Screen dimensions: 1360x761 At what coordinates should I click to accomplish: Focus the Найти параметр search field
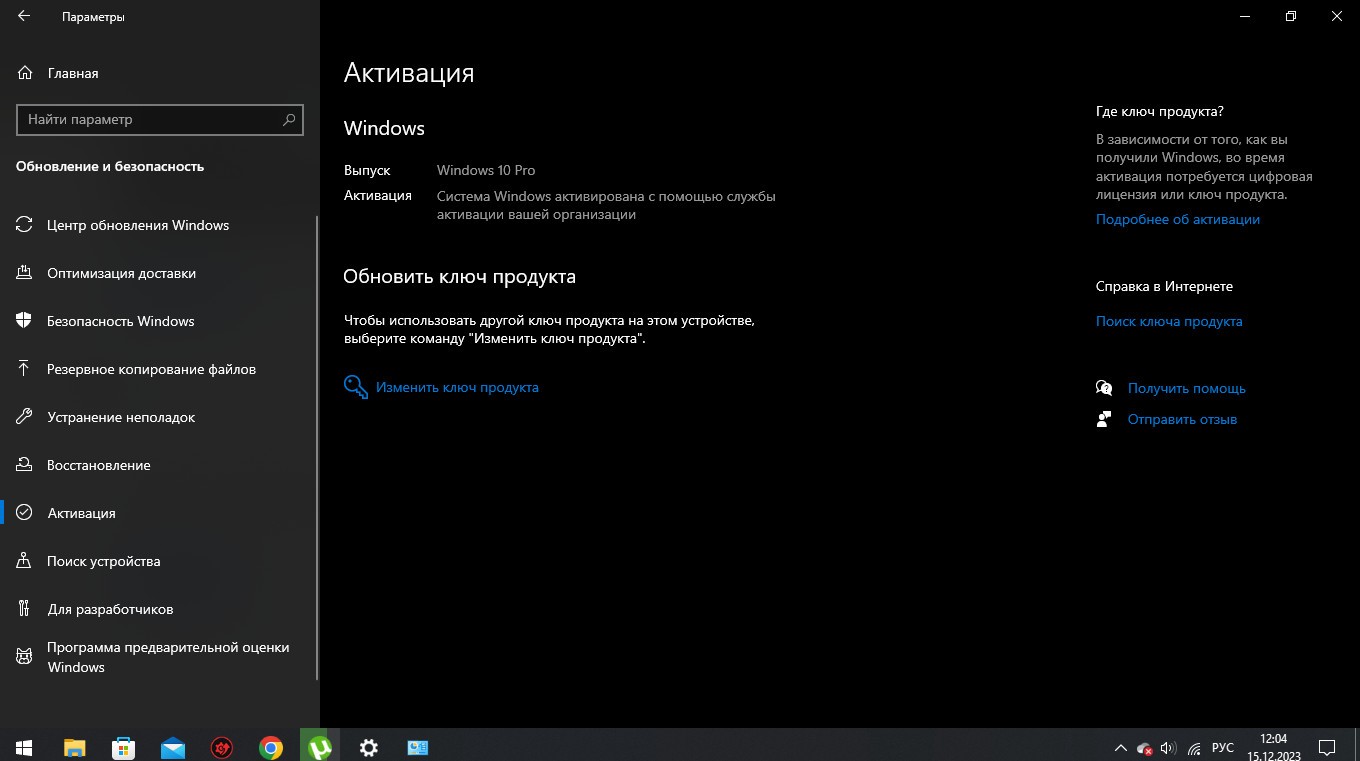coord(160,119)
